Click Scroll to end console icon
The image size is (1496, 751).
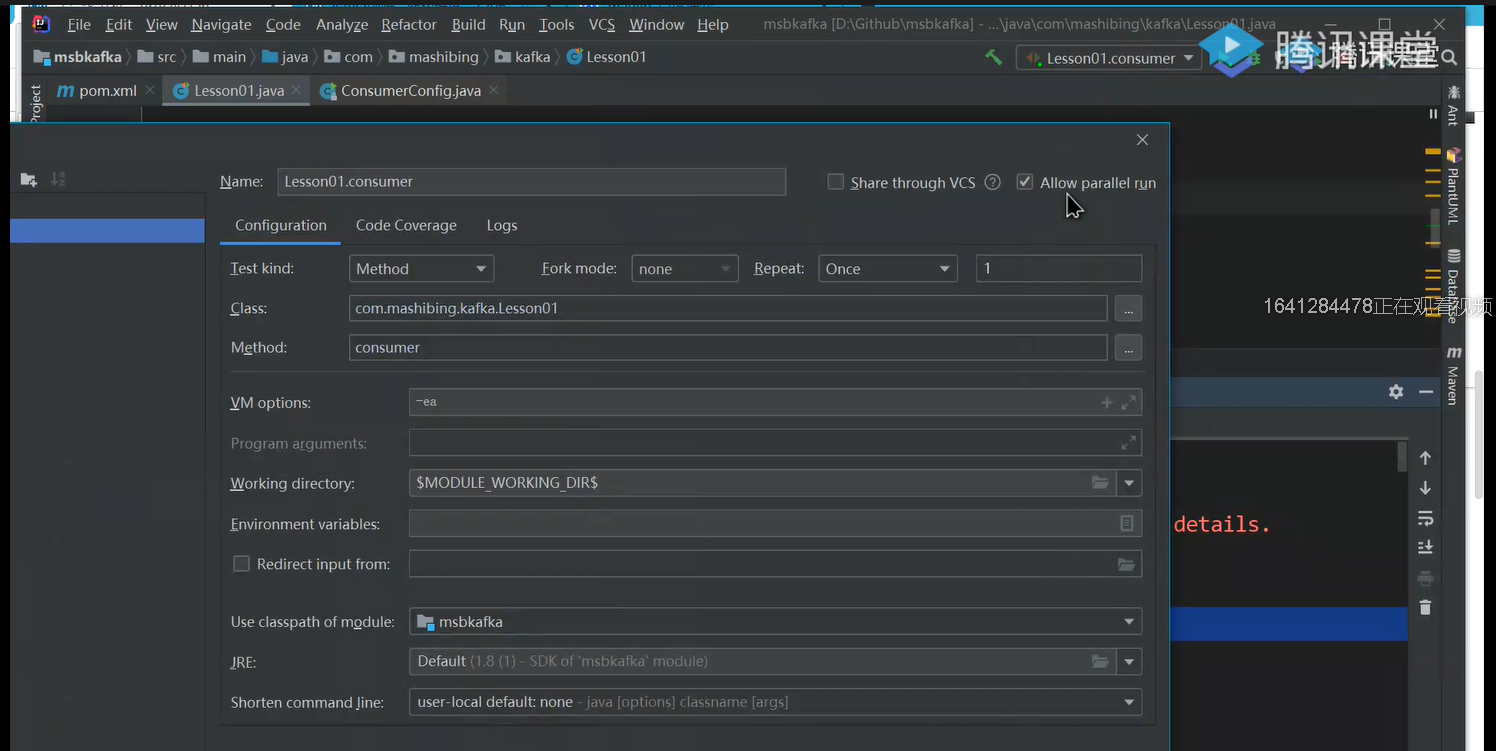point(1425,547)
